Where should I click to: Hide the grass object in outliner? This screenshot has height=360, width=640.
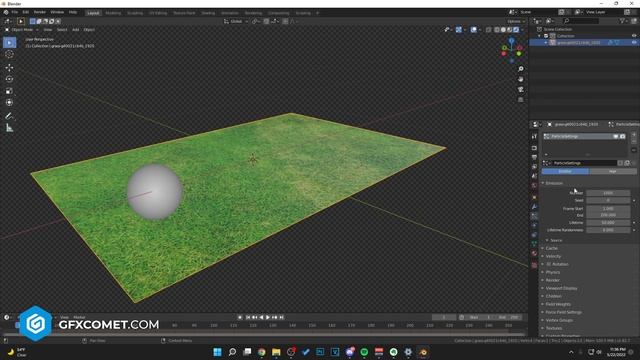[x=634, y=42]
